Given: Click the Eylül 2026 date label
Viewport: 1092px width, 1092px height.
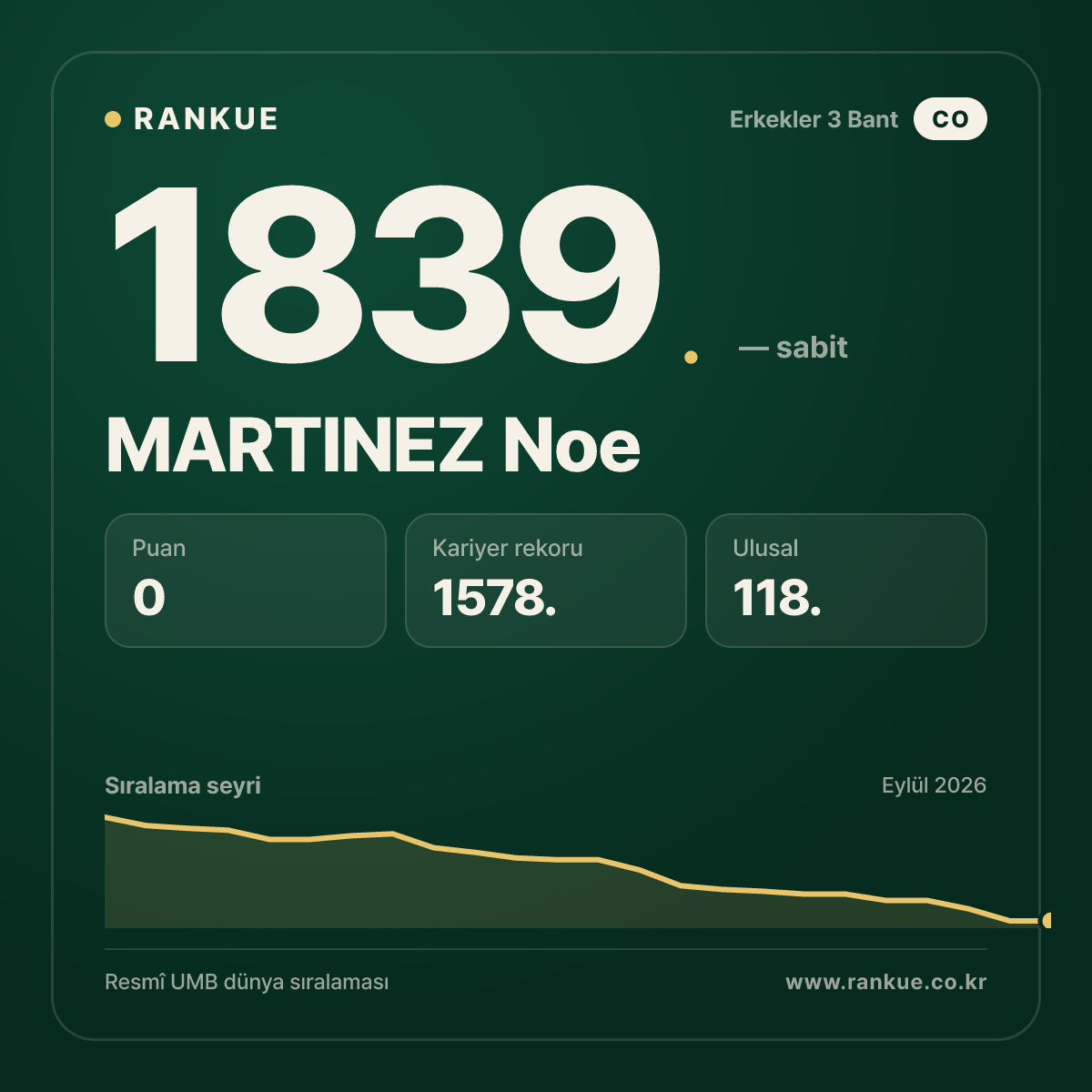Looking at the screenshot, I should point(934,785).
